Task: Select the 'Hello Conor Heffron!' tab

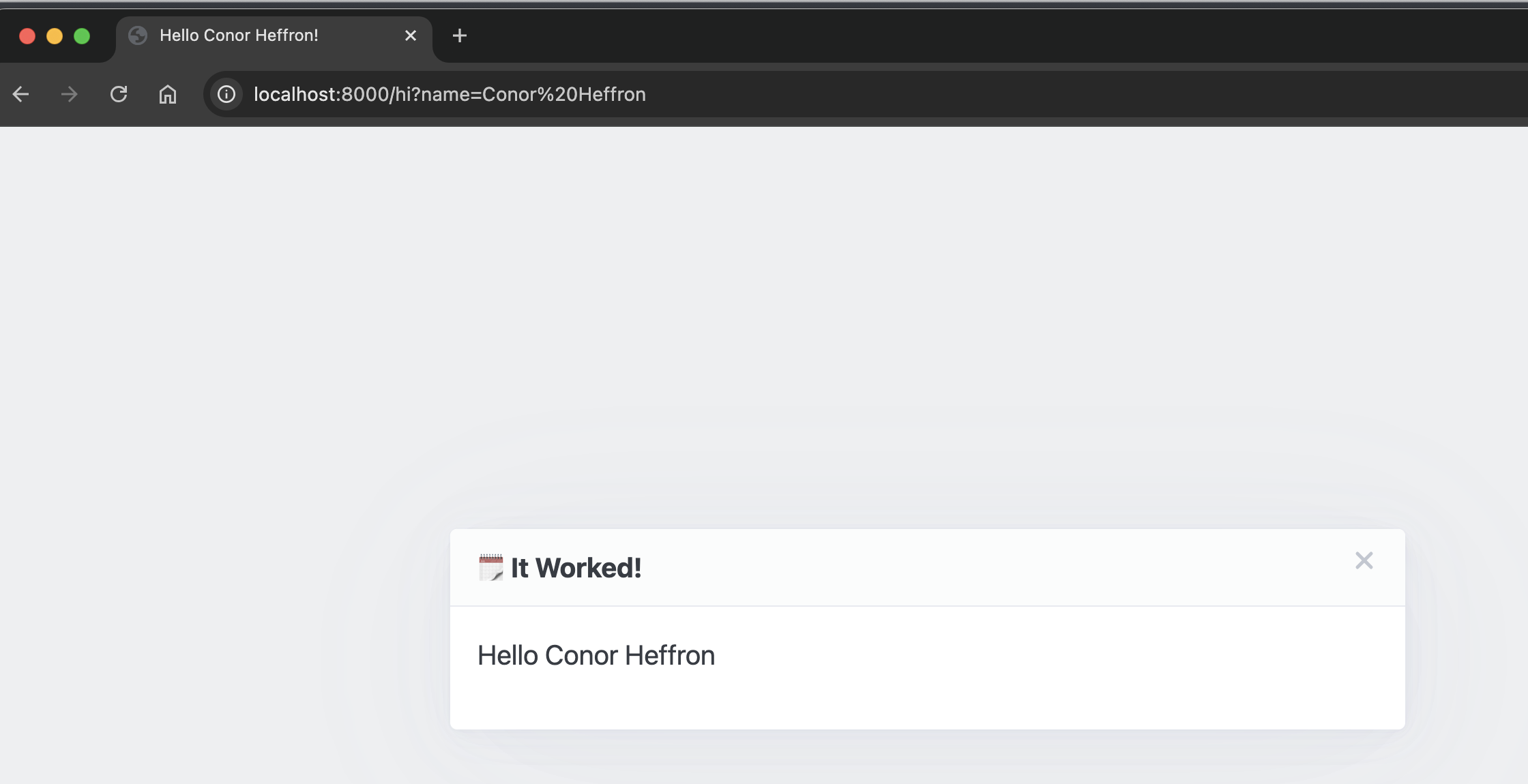Action: click(x=259, y=35)
